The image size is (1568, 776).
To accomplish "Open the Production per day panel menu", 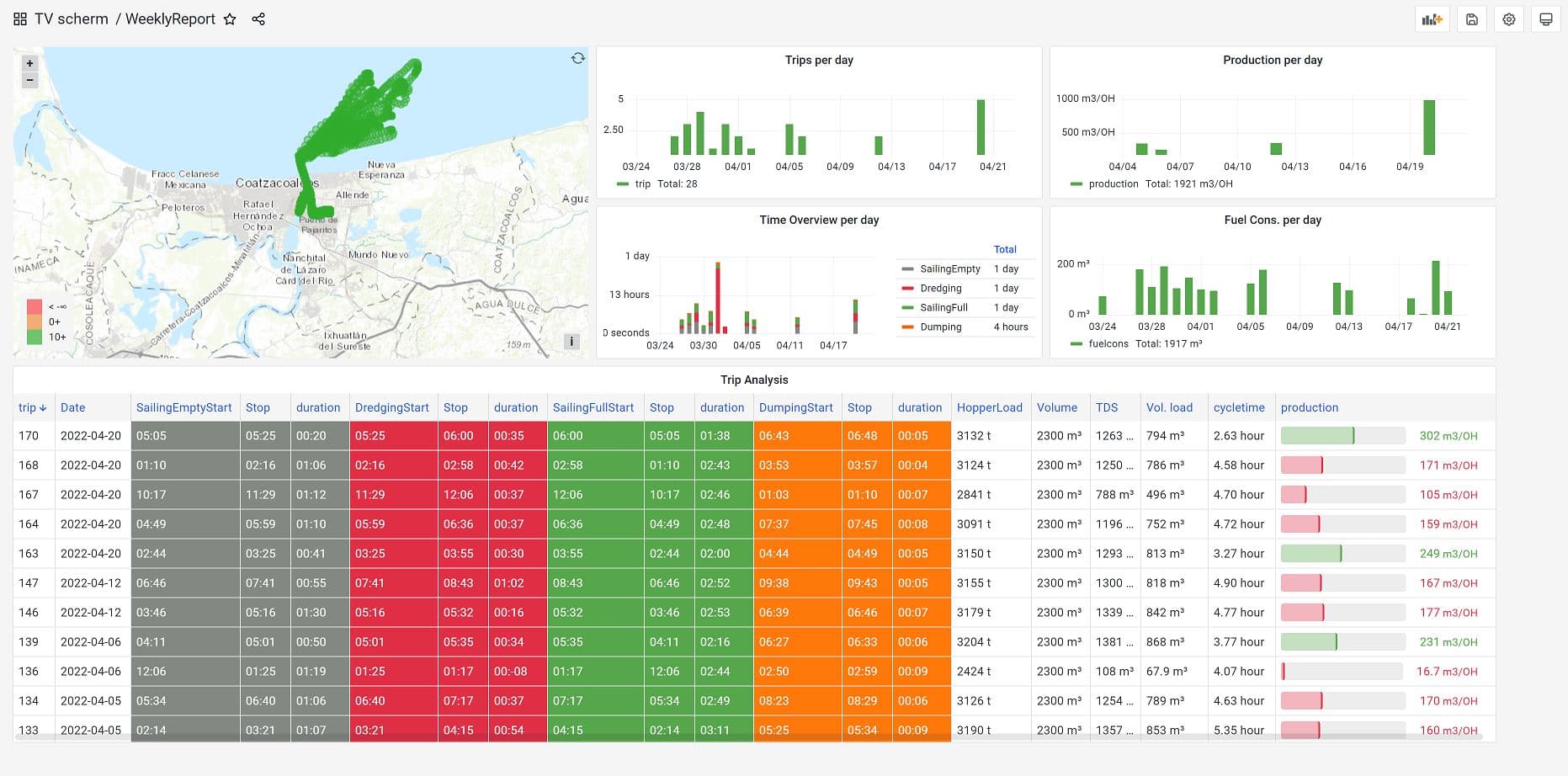I will pos(1273,60).
